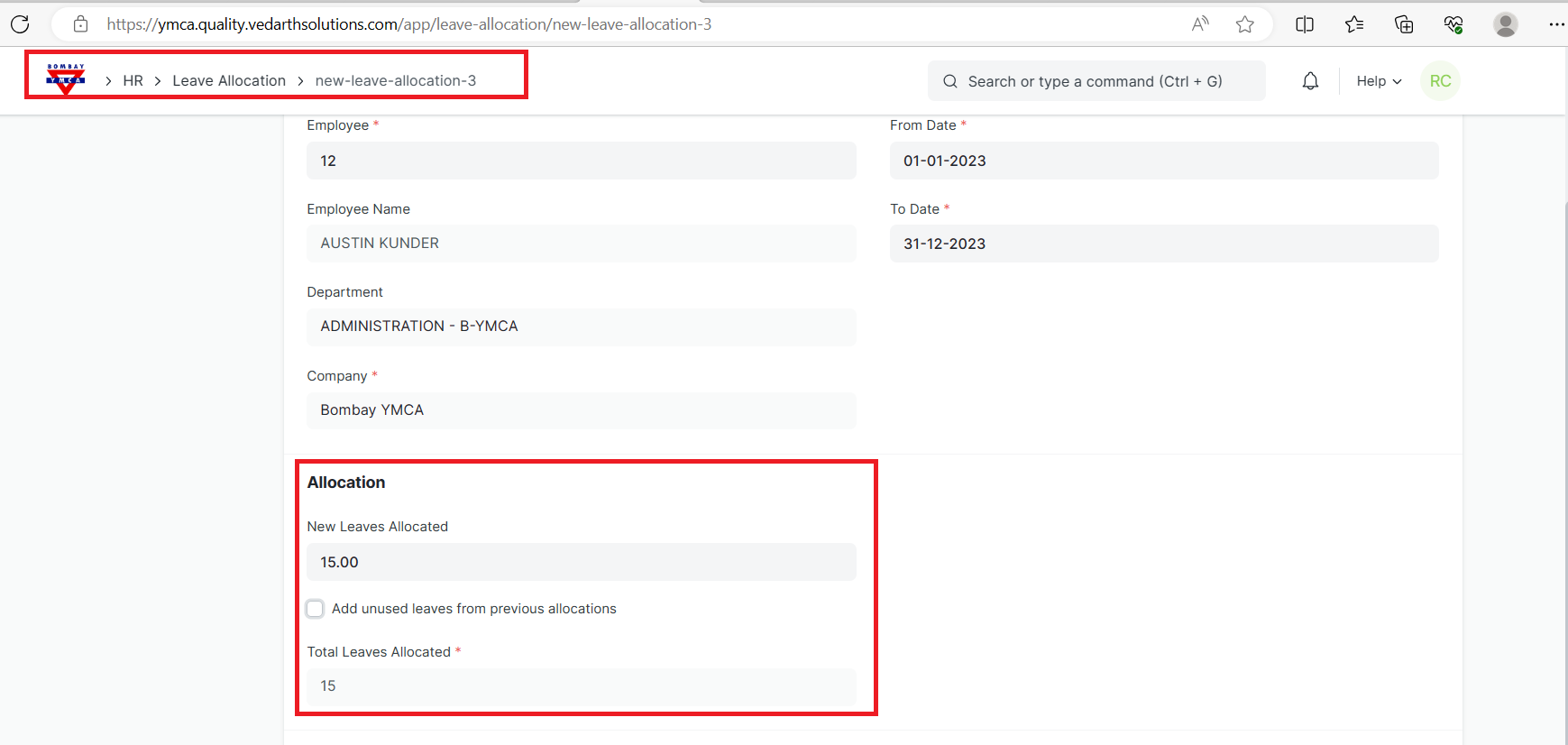The width and height of the screenshot is (1568, 745).
Task: Navigate to Leave Allocation breadcrumb
Action: [x=229, y=80]
